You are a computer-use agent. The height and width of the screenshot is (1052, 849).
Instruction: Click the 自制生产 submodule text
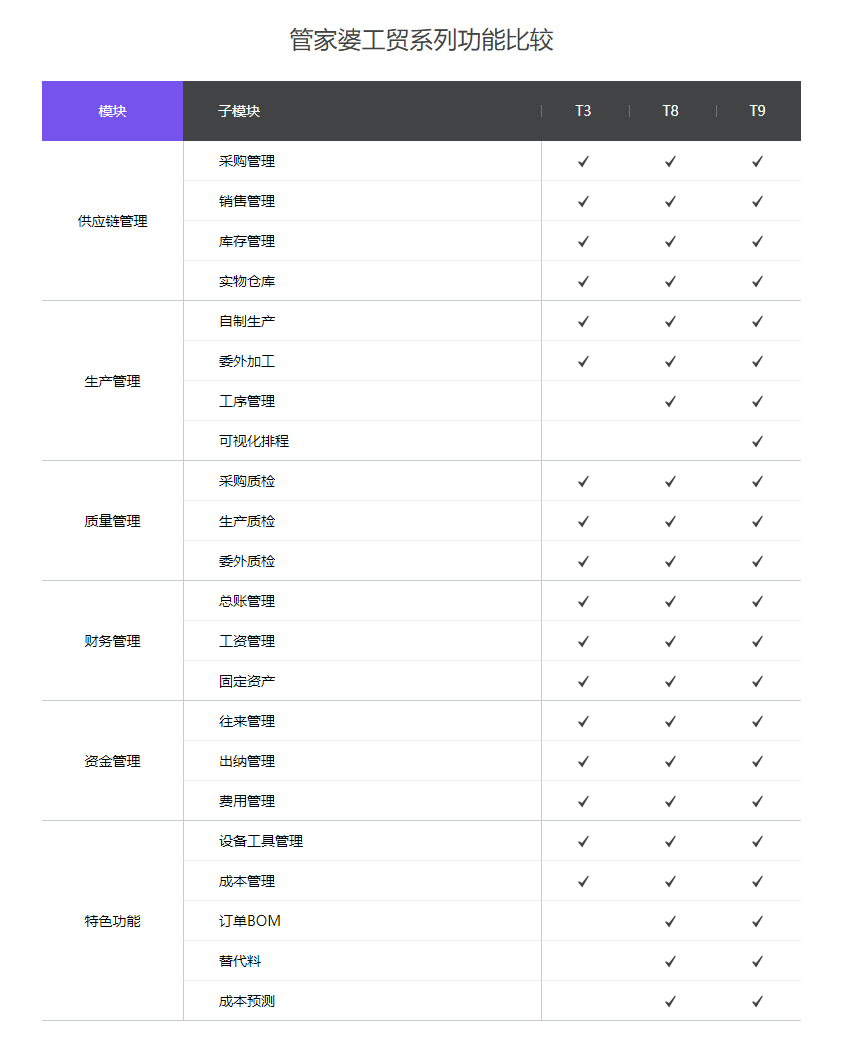[246, 321]
